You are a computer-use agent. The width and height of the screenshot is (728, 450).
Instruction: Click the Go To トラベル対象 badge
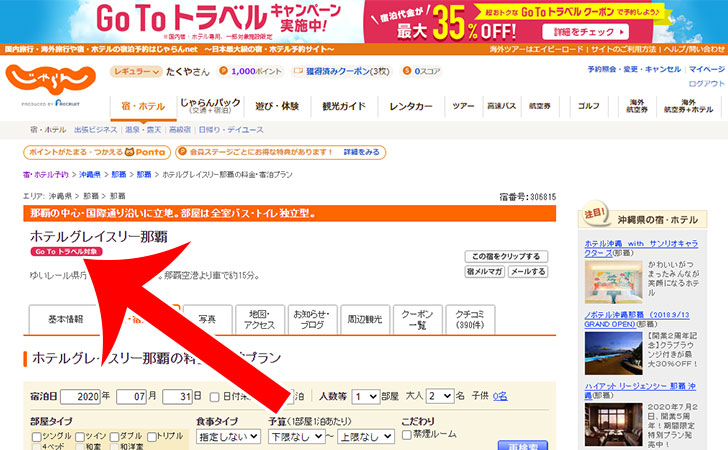click(66, 252)
